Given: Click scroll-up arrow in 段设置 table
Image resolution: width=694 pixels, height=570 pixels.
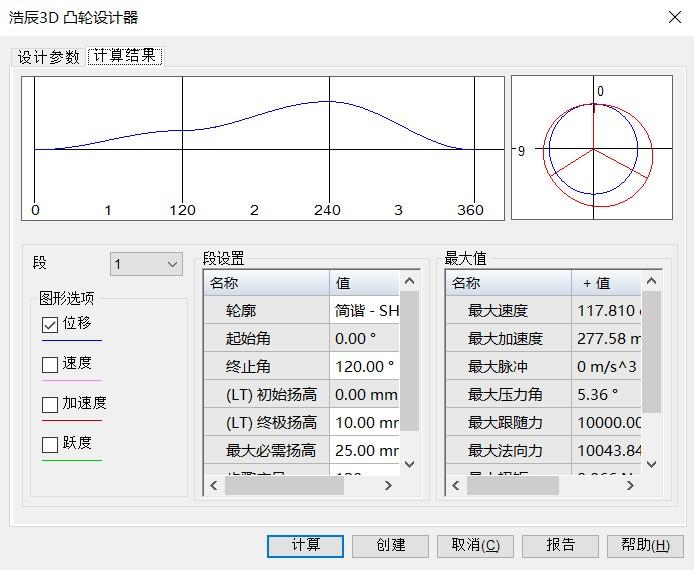Looking at the screenshot, I should tap(409, 281).
